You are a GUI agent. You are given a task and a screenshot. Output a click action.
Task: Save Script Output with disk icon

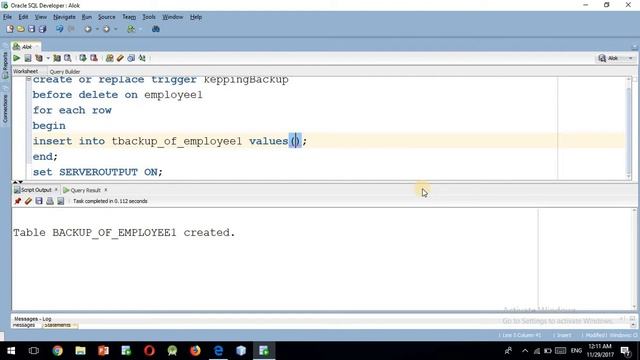coord(39,201)
